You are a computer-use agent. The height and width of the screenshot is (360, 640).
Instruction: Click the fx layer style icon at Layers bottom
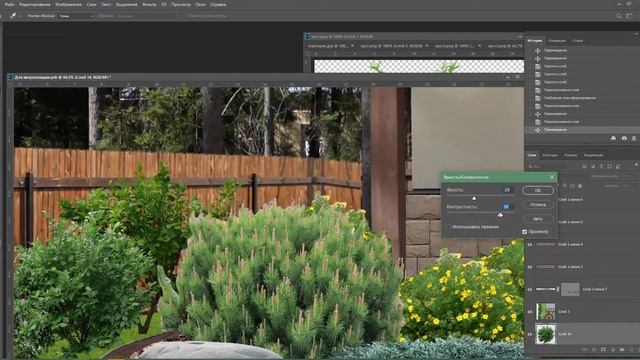click(594, 350)
